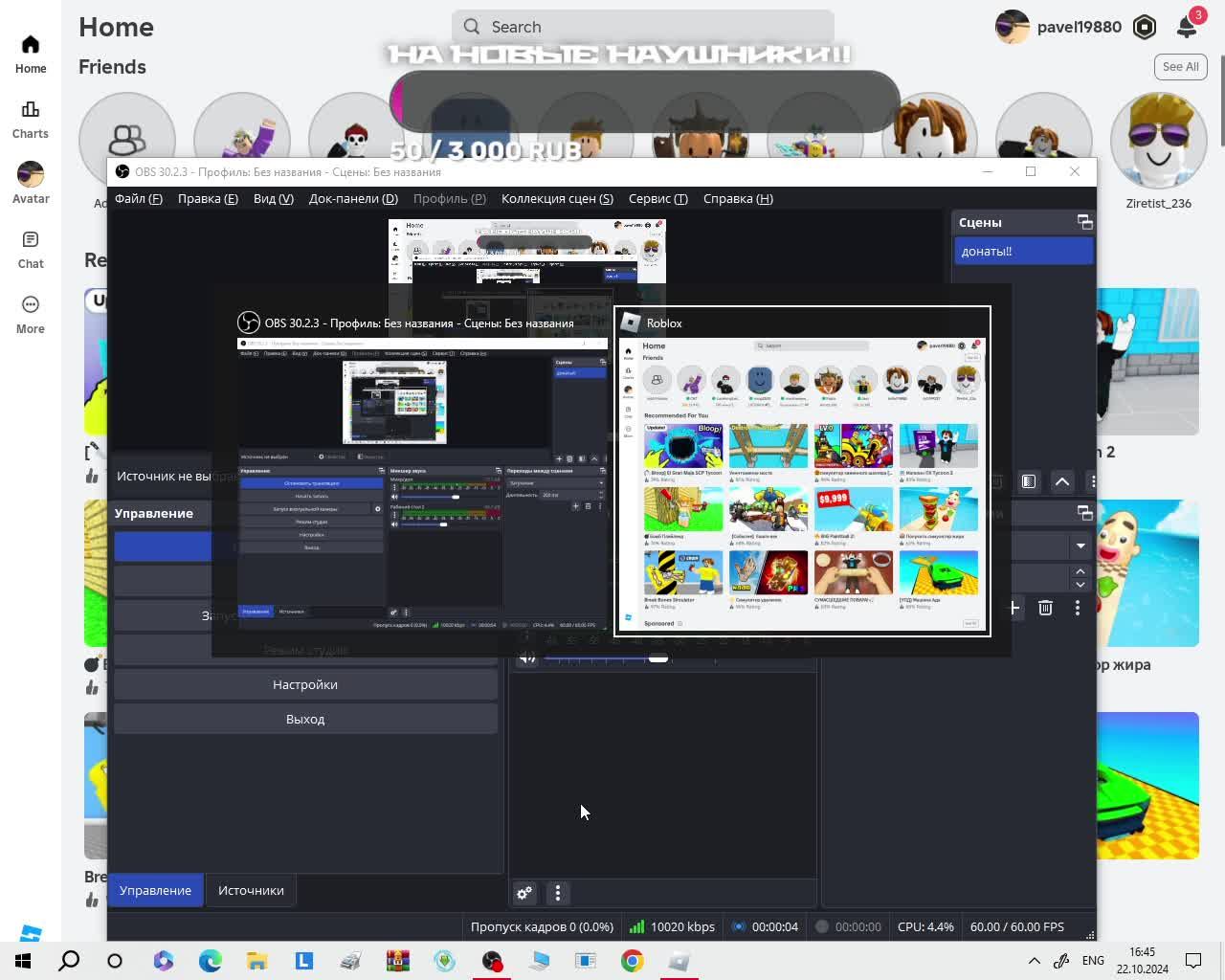Open File Explorer from the taskbar

(257, 961)
